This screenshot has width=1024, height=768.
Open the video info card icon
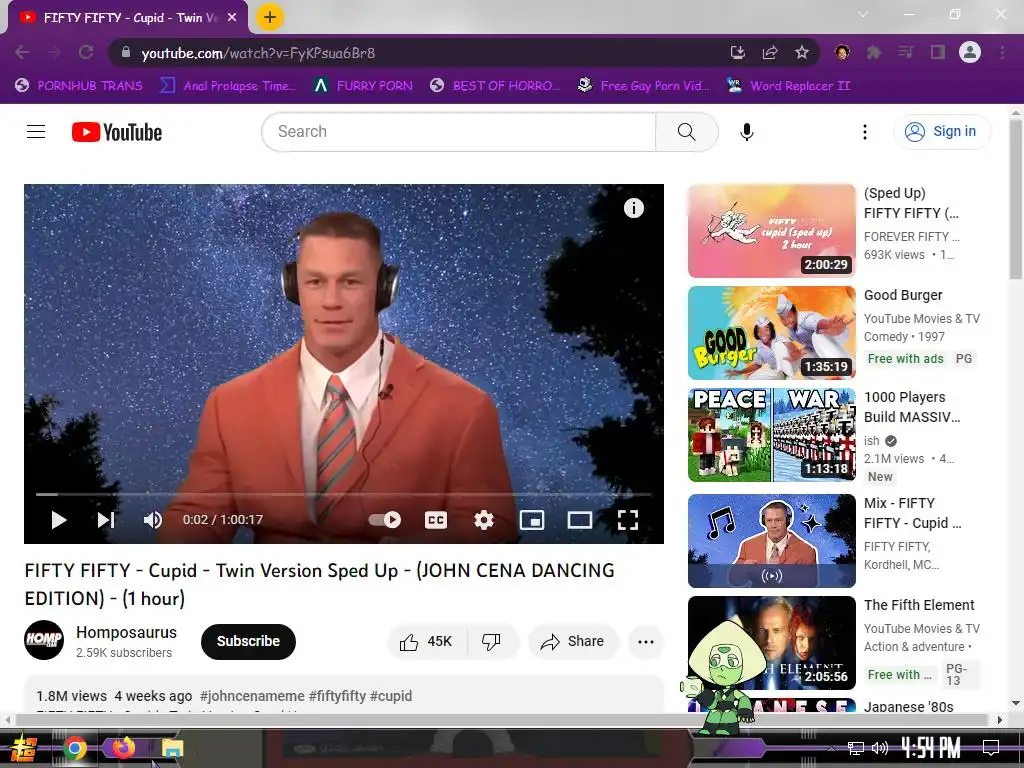point(633,208)
